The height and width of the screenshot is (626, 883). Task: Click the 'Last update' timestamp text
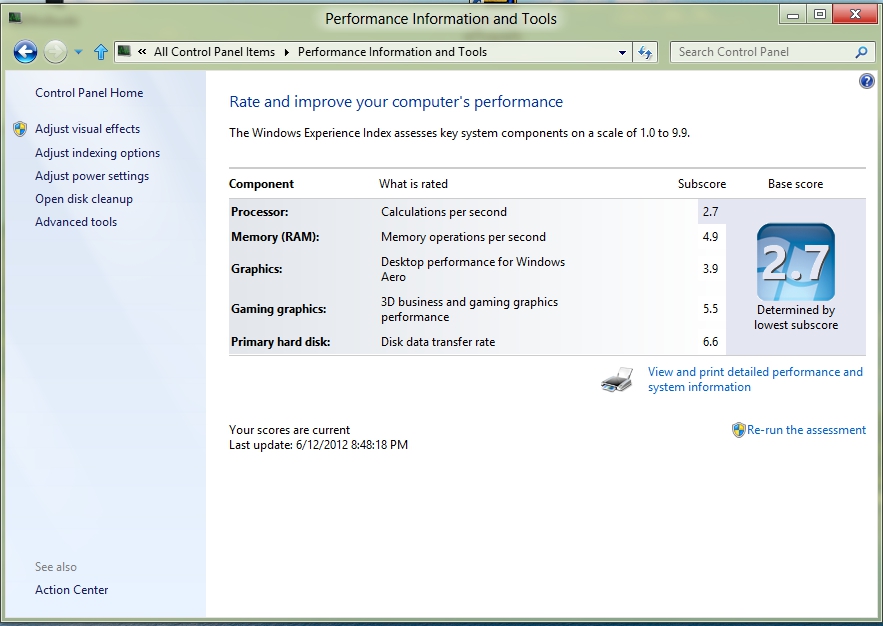pyautogui.click(x=318, y=445)
